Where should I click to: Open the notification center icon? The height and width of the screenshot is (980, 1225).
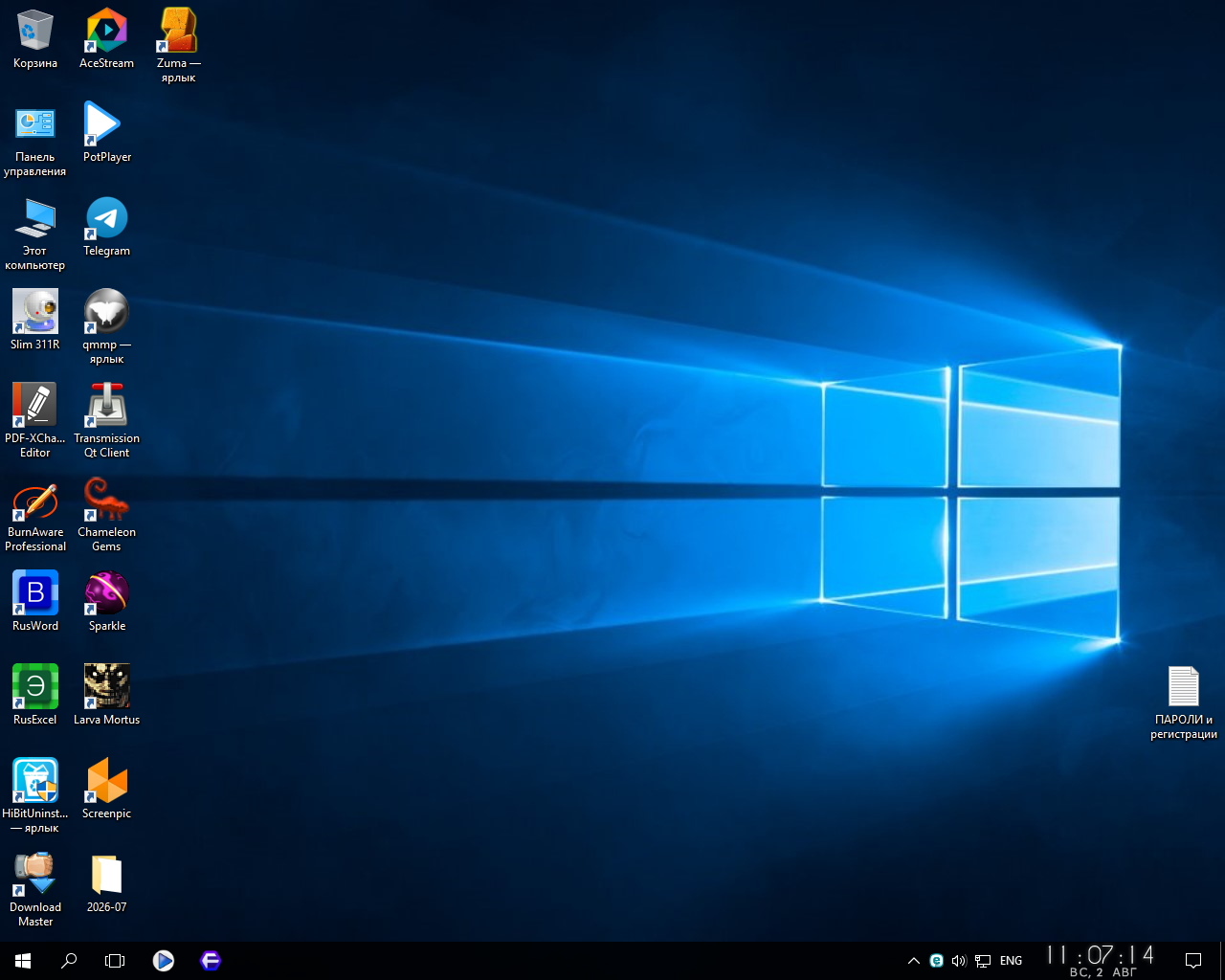coord(1193,960)
